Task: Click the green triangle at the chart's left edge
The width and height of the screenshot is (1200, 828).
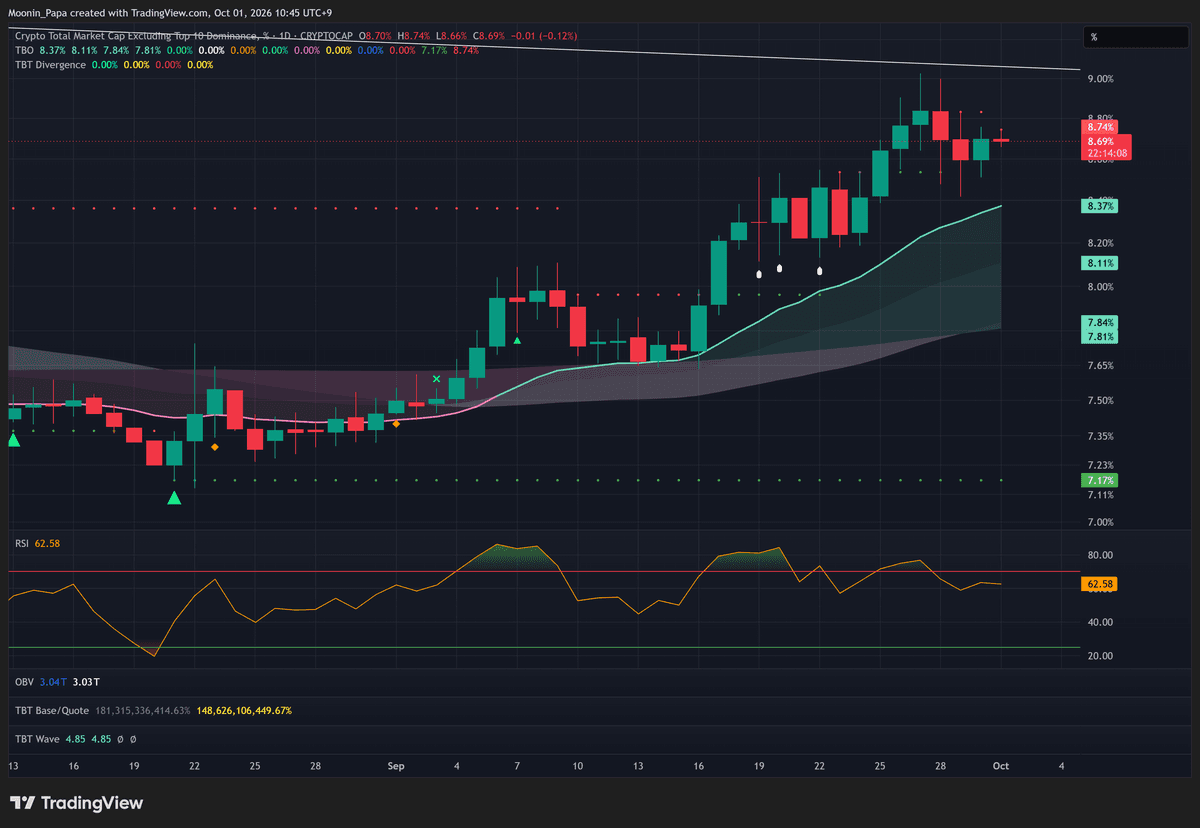Action: coord(14,439)
